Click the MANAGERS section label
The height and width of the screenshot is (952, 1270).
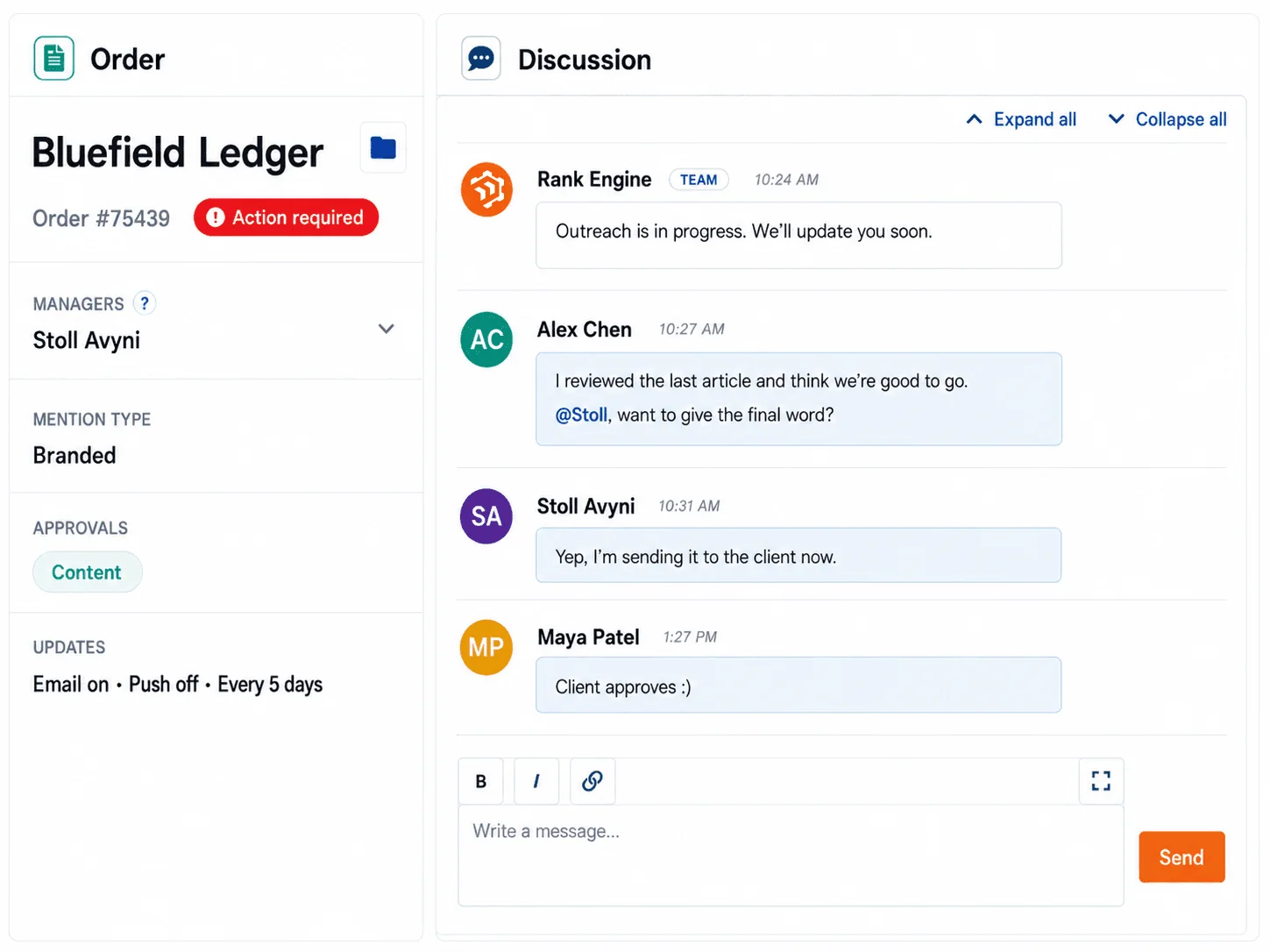tap(79, 304)
